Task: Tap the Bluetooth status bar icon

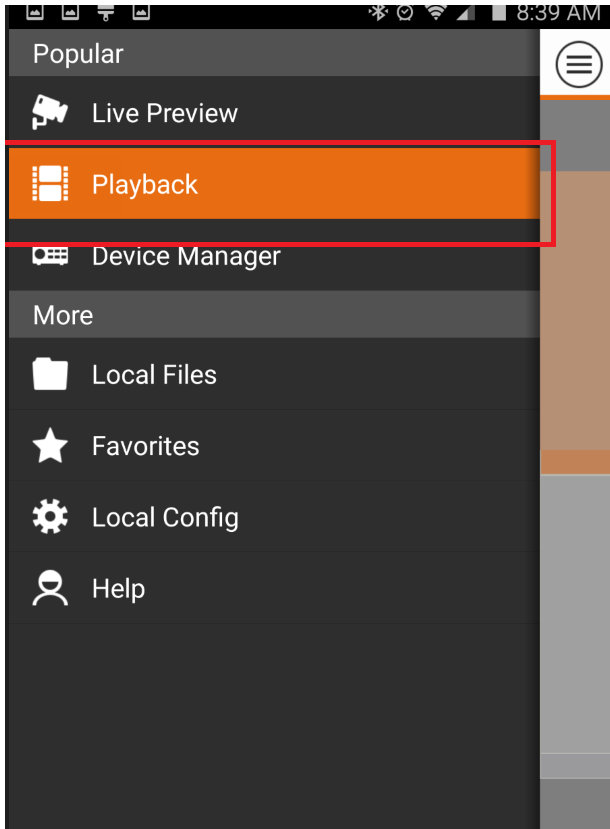Action: click(x=378, y=13)
